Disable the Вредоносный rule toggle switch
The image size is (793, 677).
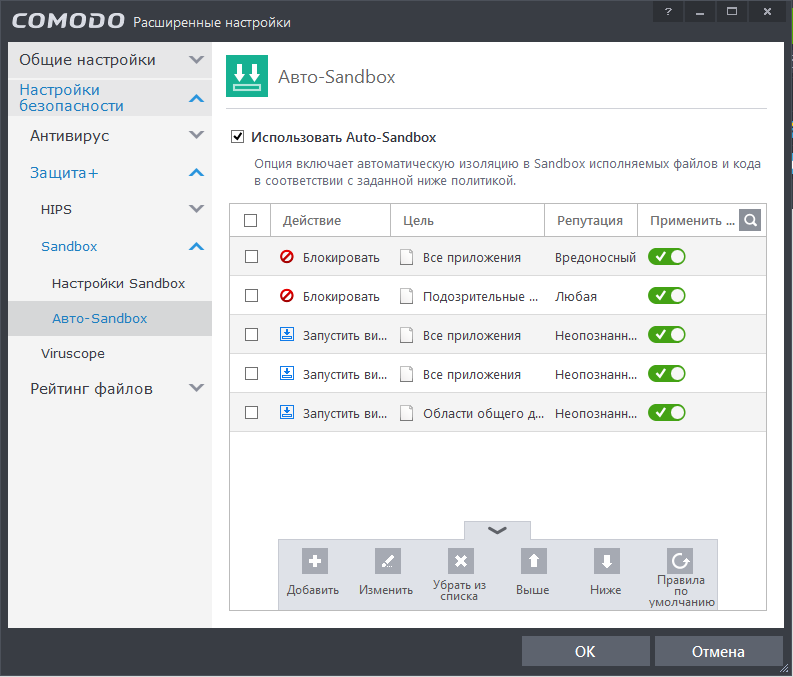[667, 257]
